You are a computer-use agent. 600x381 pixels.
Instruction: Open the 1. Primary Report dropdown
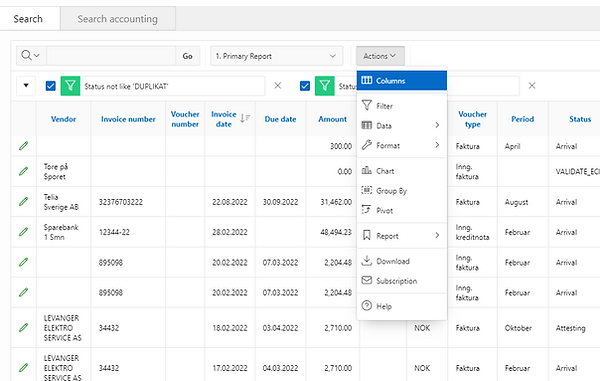(x=276, y=56)
